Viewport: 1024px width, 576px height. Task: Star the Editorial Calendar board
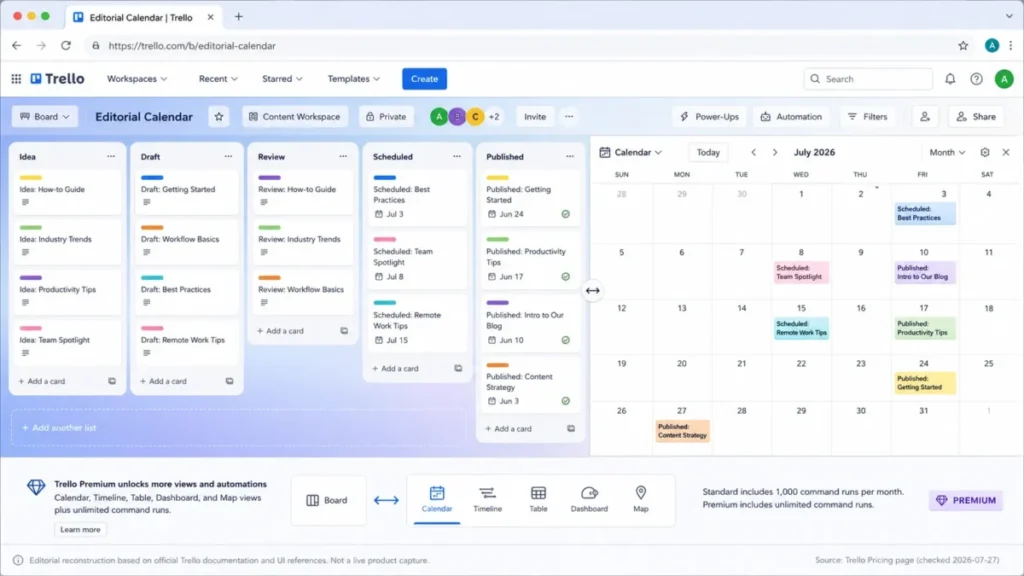[219, 116]
